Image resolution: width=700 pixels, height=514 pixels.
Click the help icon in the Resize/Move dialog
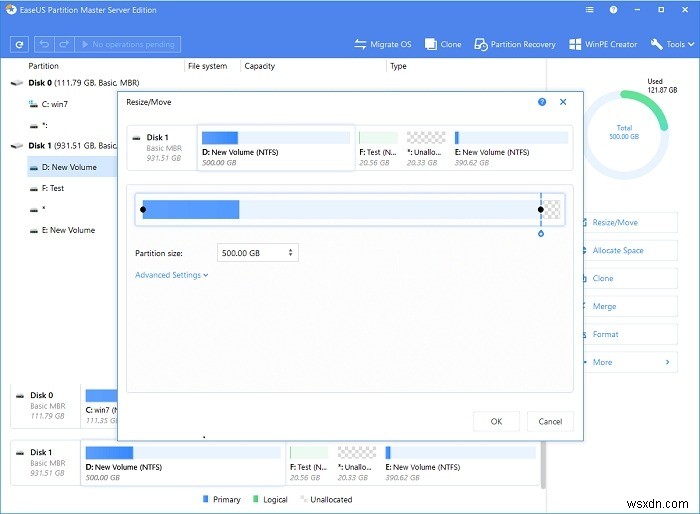[542, 102]
